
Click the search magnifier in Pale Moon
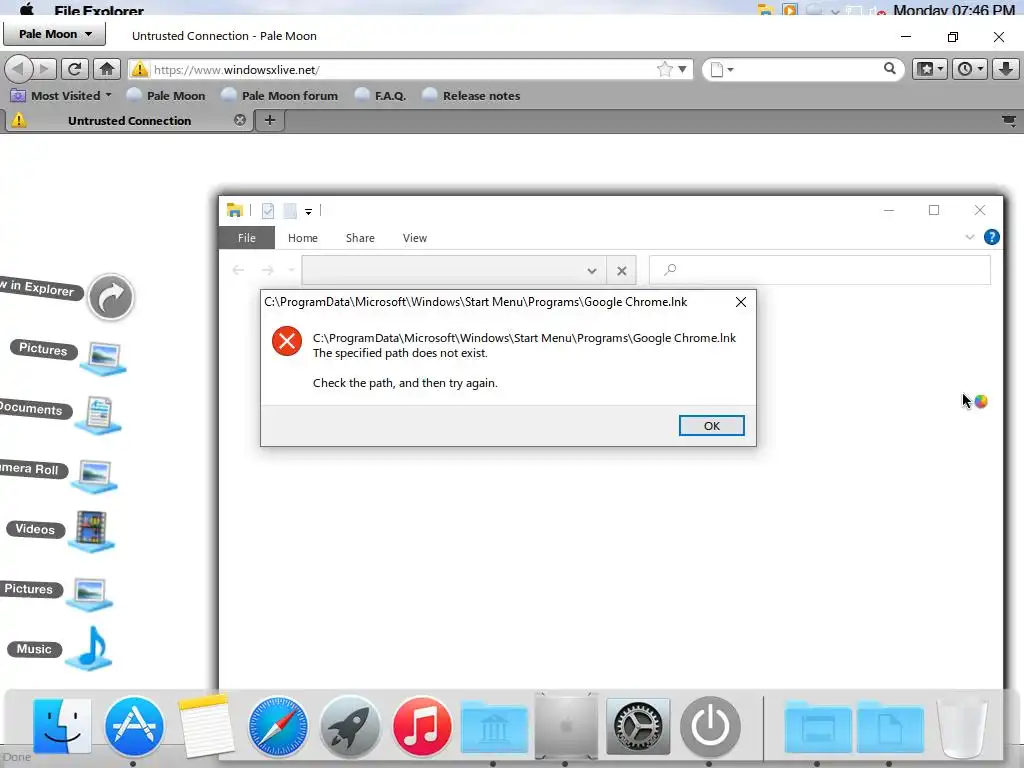(889, 69)
